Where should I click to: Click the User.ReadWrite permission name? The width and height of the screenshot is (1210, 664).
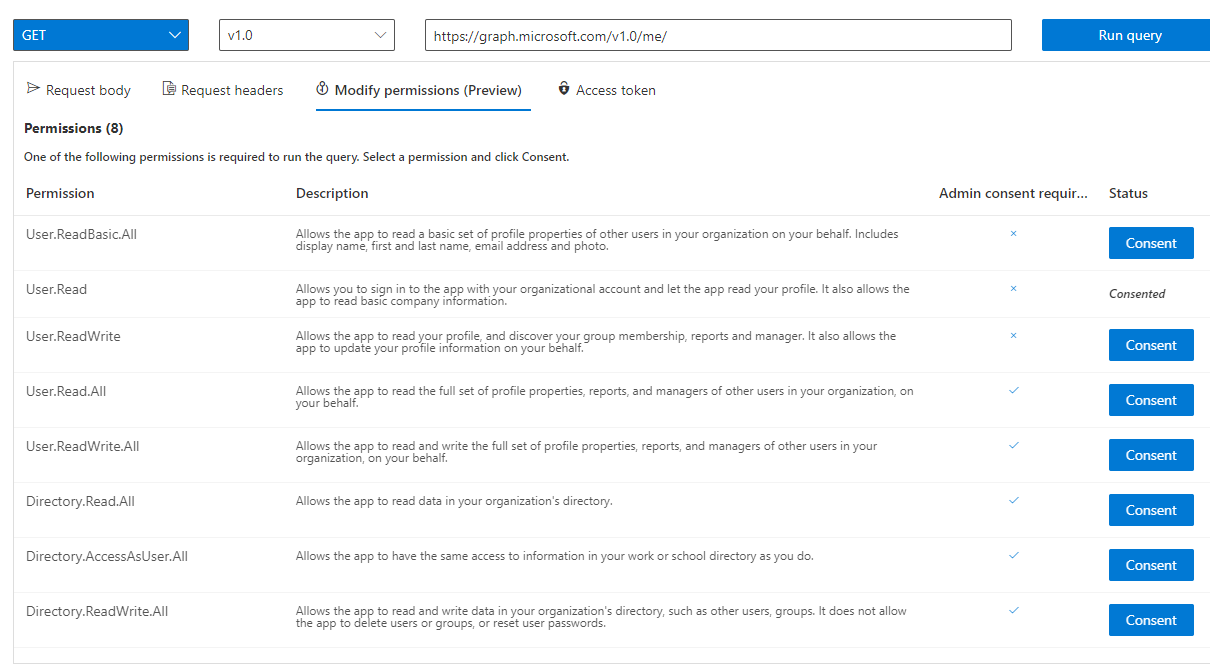coord(73,336)
